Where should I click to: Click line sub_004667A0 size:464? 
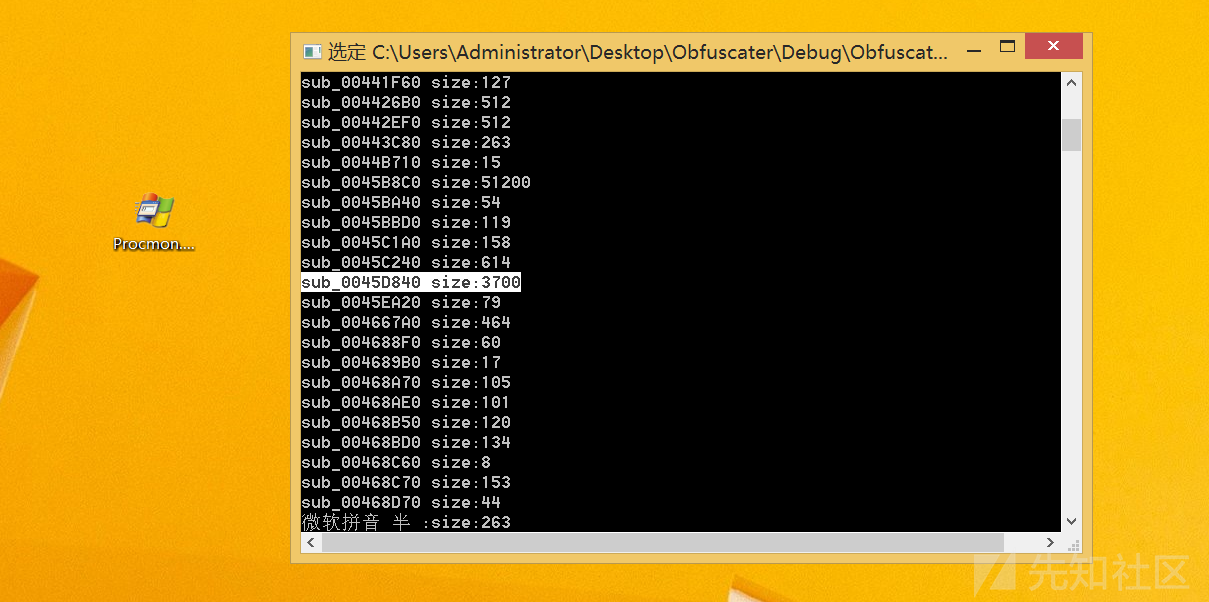406,322
